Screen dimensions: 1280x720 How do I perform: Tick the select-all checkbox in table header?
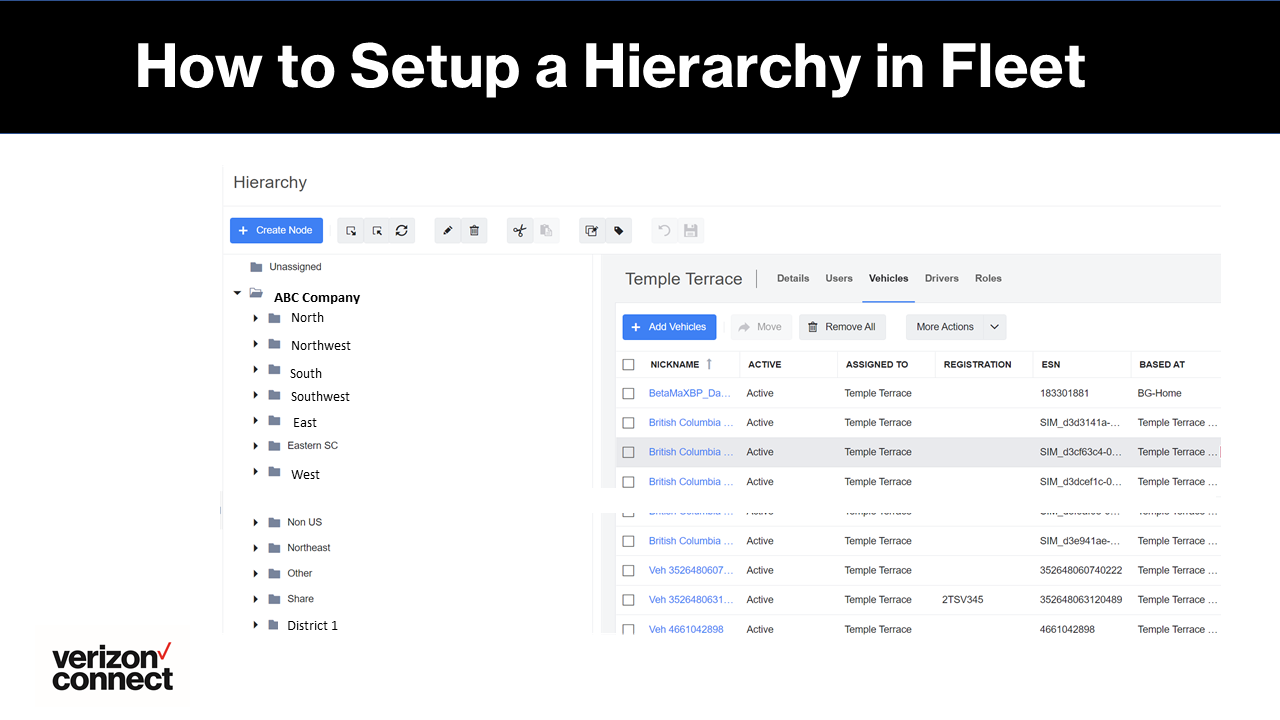tap(628, 364)
